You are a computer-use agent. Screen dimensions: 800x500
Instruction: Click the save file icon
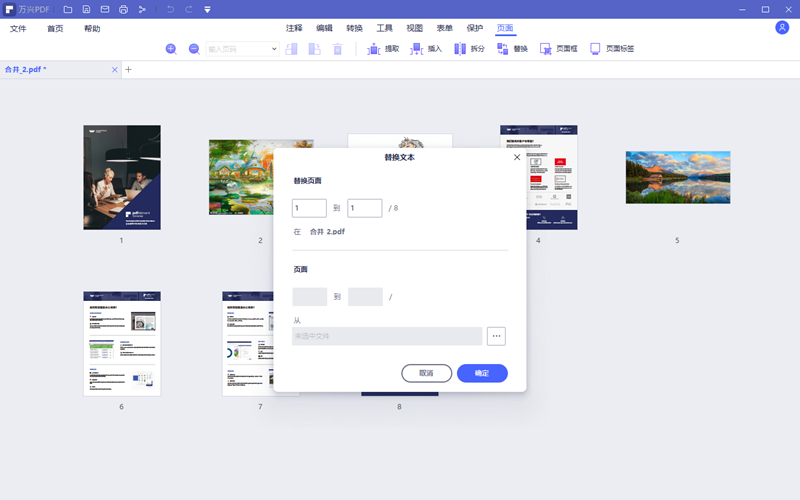pyautogui.click(x=87, y=9)
